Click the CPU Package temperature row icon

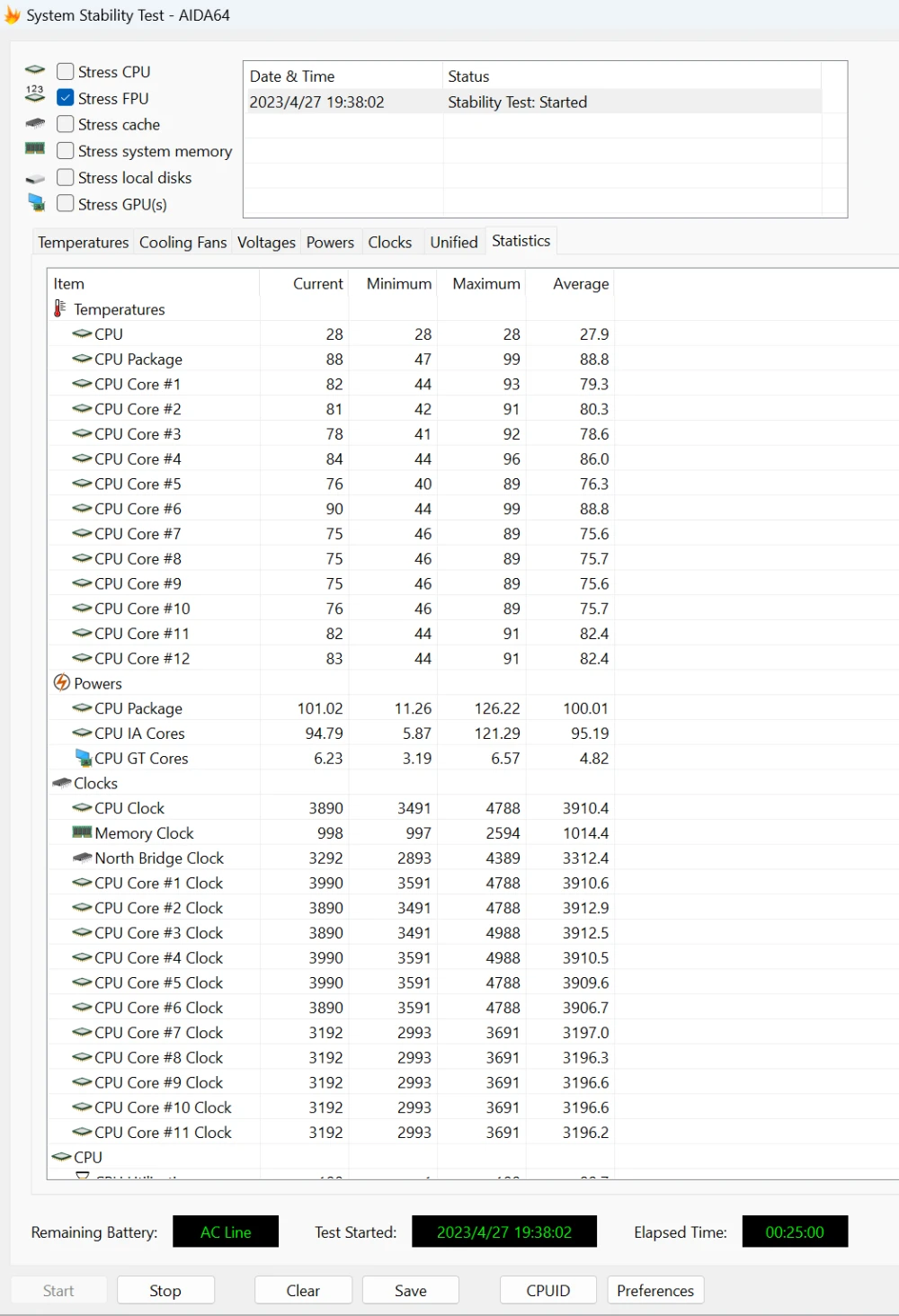pos(82,359)
